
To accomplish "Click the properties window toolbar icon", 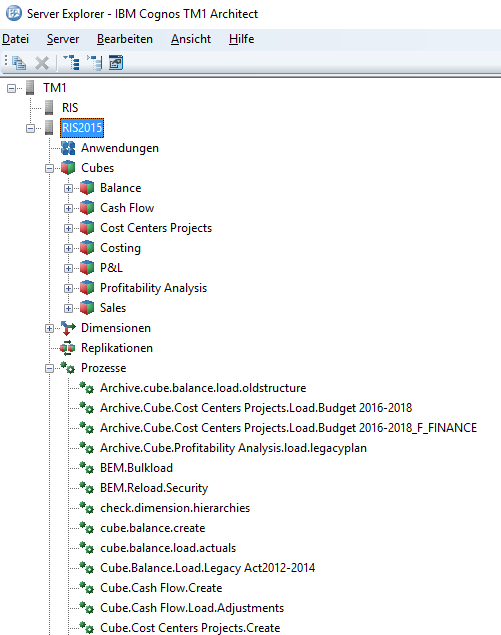I will (x=116, y=63).
